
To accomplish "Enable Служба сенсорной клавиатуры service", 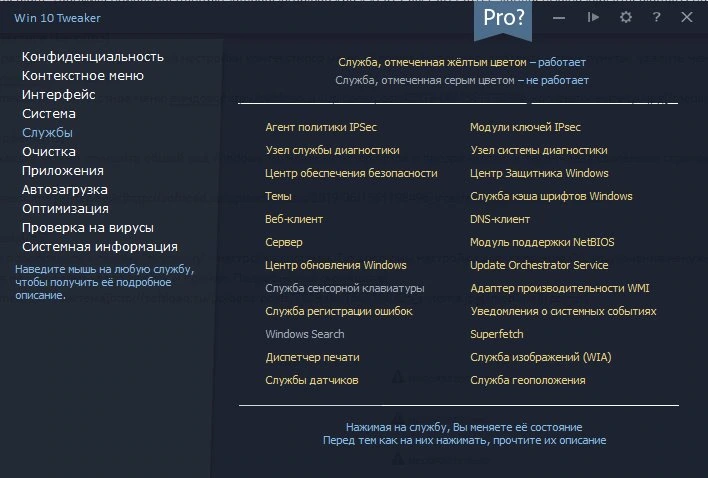I will 345,288.
